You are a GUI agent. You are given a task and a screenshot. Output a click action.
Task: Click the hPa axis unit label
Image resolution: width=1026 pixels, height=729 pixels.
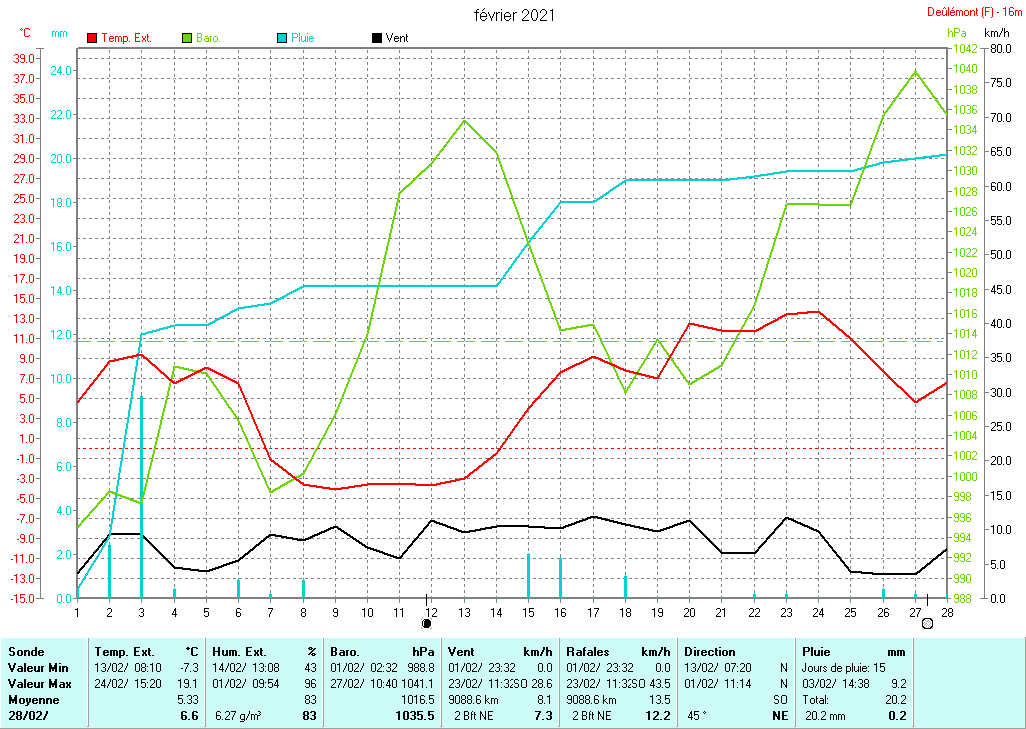(x=957, y=33)
